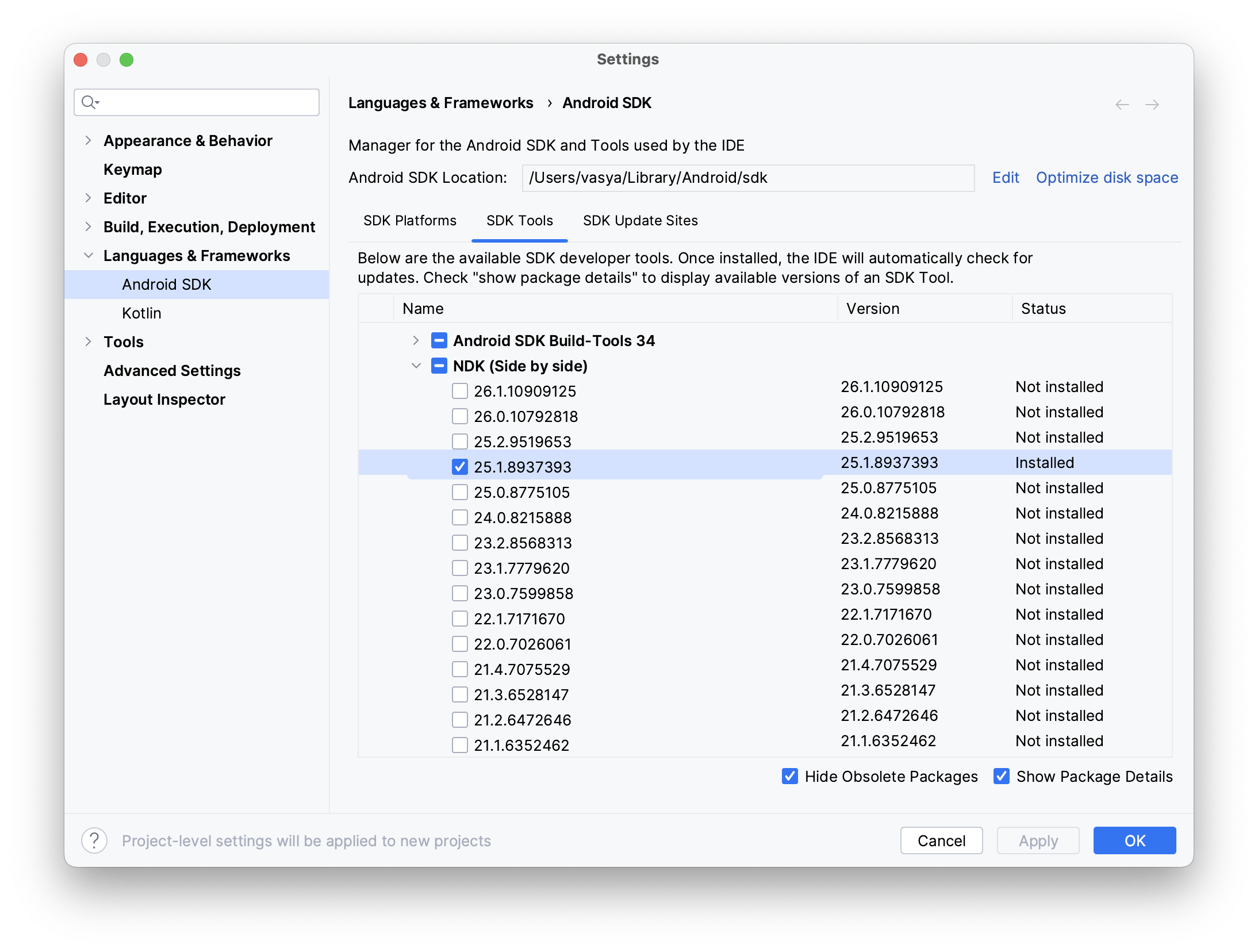Check NDK version 24.0.8215888
Viewport: 1258px width, 952px height.
[459, 517]
